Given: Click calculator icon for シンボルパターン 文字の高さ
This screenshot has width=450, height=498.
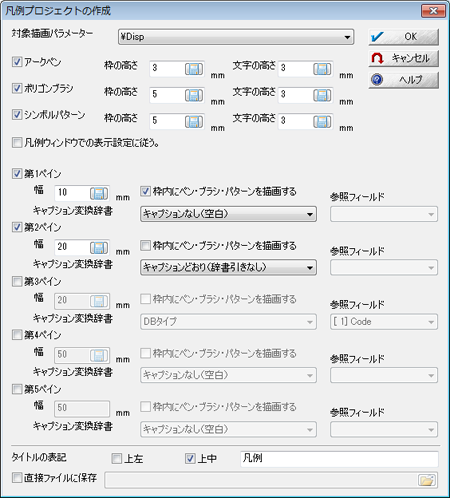Looking at the screenshot, I should pos(322,122).
